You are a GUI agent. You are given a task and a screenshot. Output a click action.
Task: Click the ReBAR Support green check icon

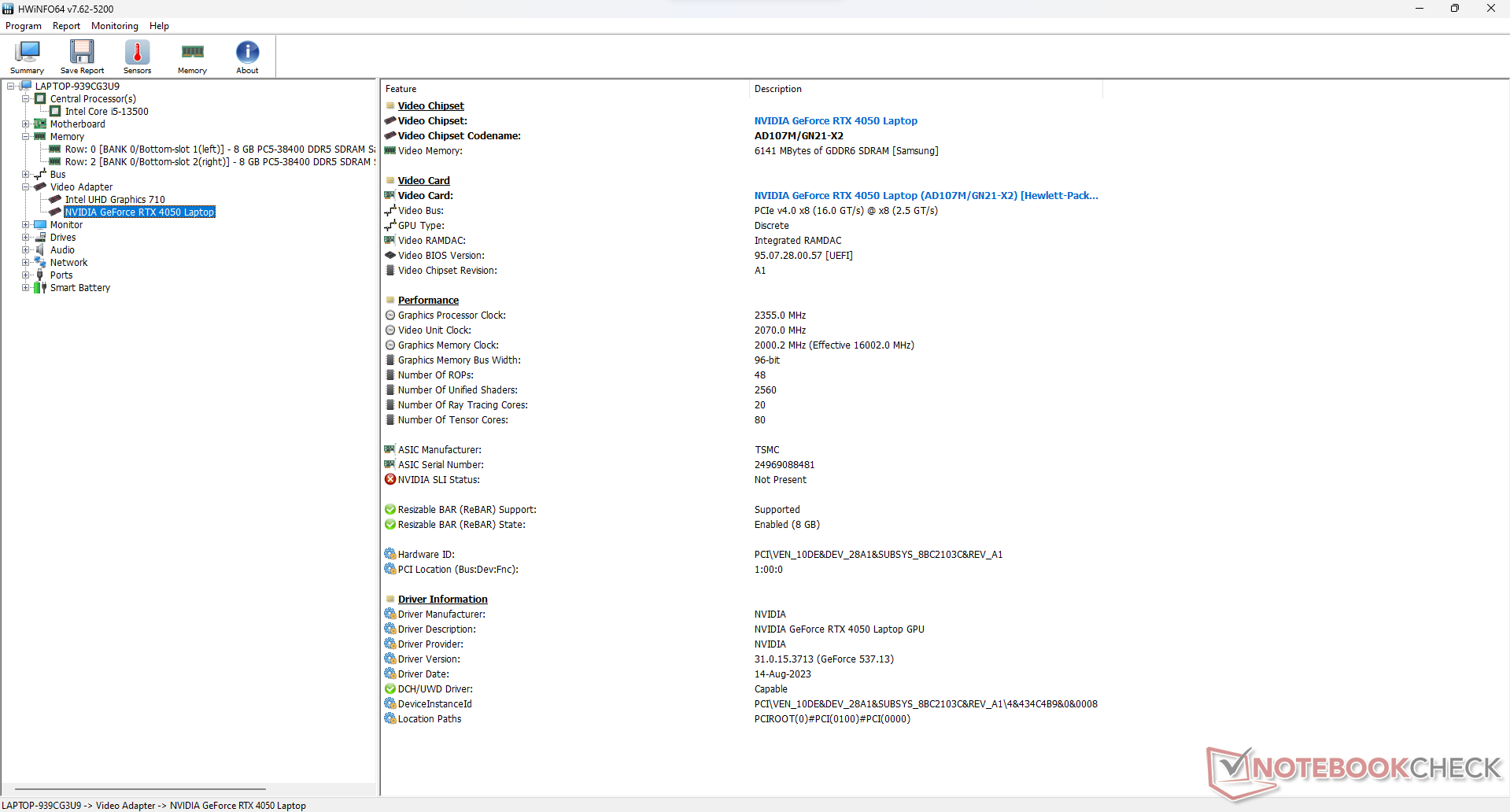pyautogui.click(x=390, y=509)
